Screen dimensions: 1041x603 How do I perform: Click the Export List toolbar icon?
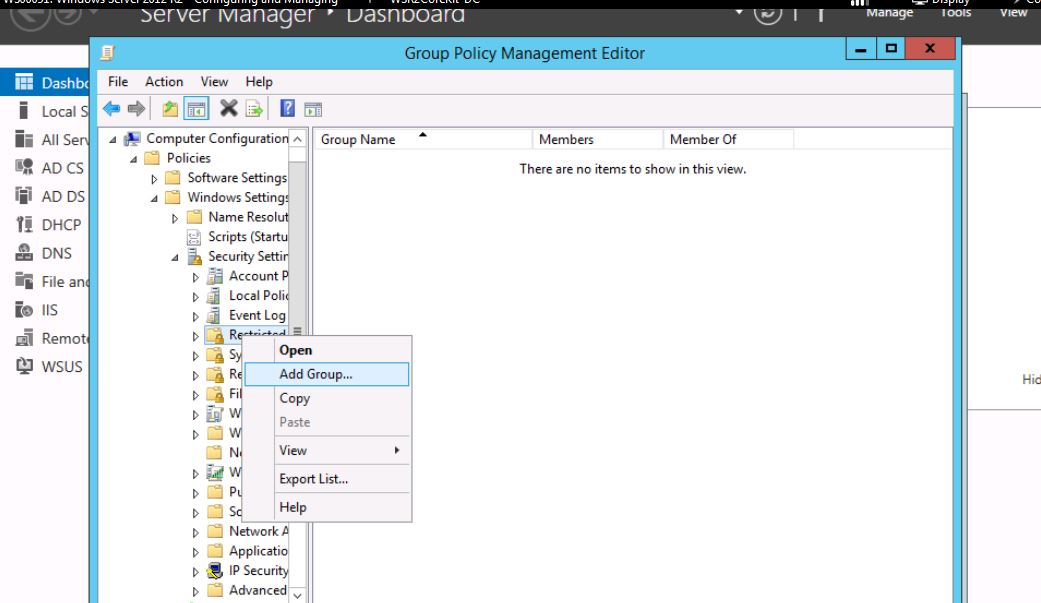click(x=254, y=109)
